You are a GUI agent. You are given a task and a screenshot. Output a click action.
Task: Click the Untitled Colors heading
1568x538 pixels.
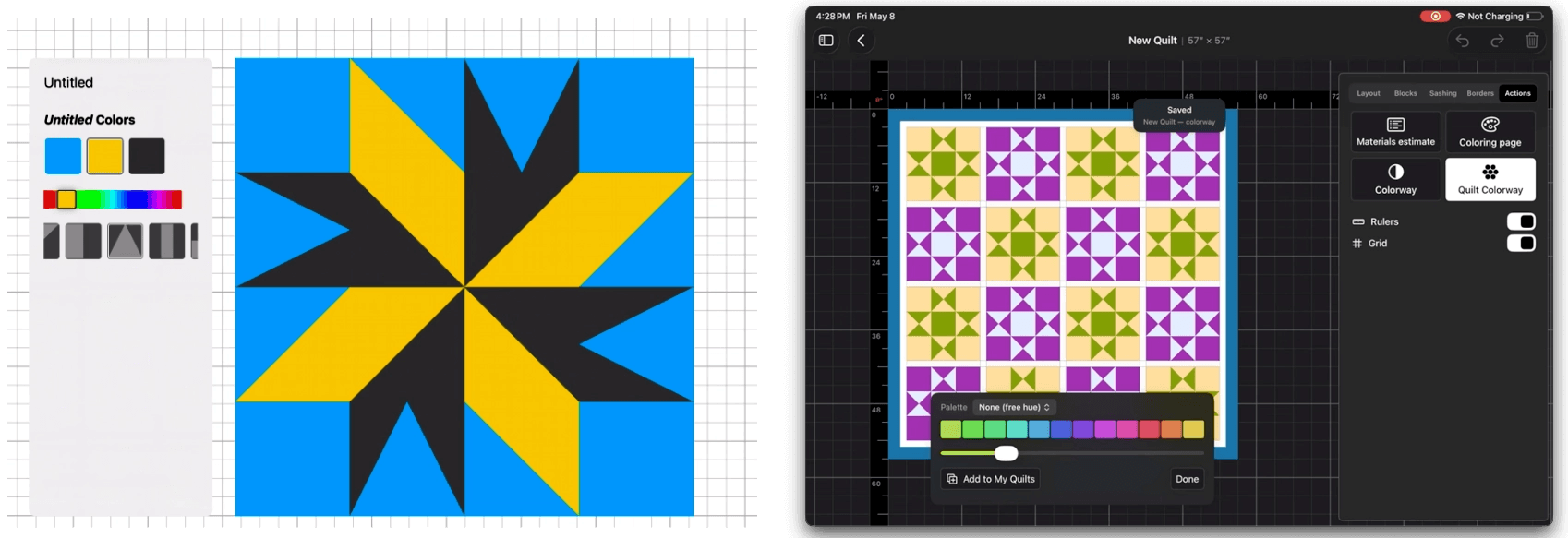[90, 120]
